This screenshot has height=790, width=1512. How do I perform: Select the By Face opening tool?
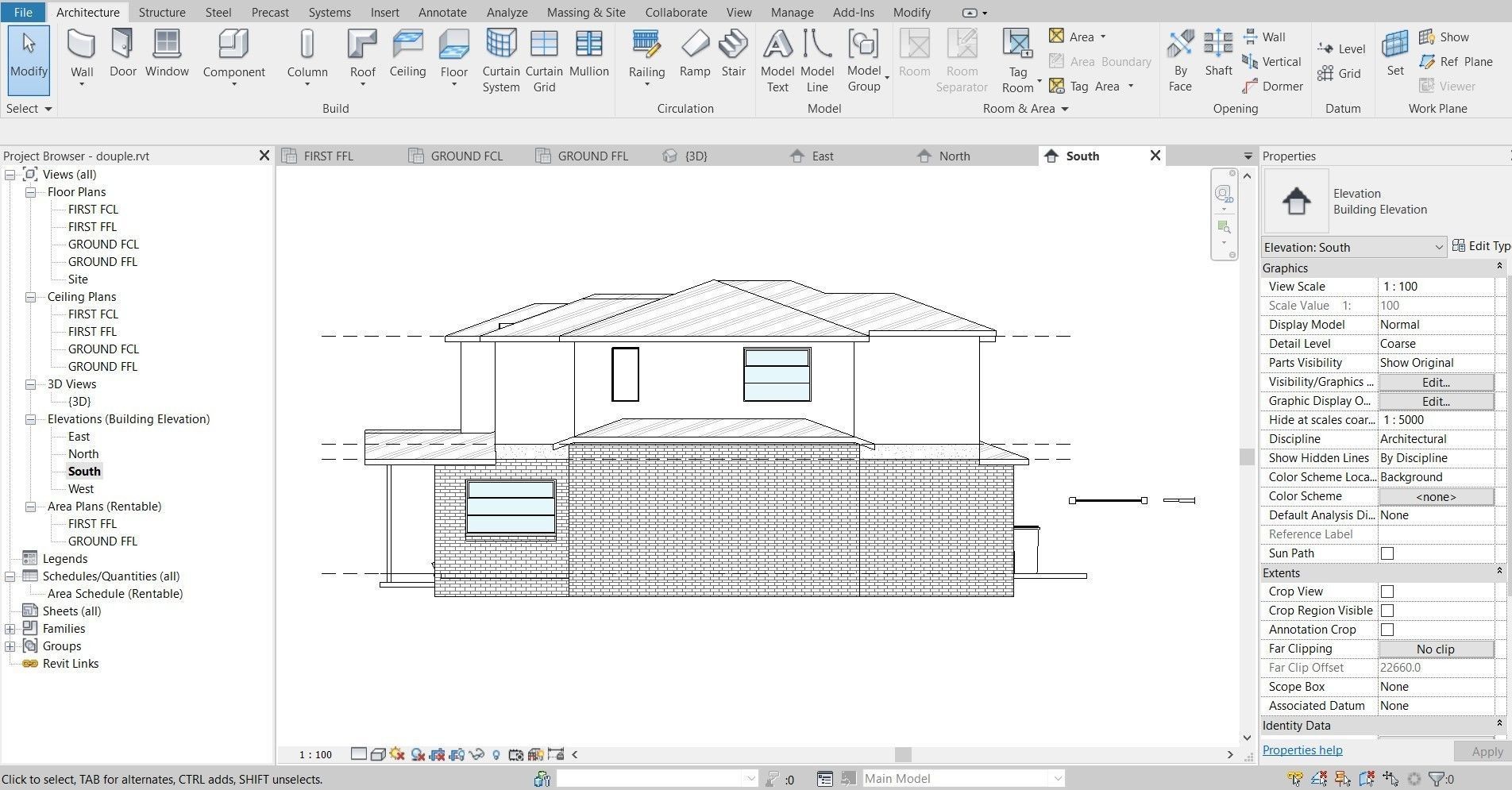(x=1180, y=60)
